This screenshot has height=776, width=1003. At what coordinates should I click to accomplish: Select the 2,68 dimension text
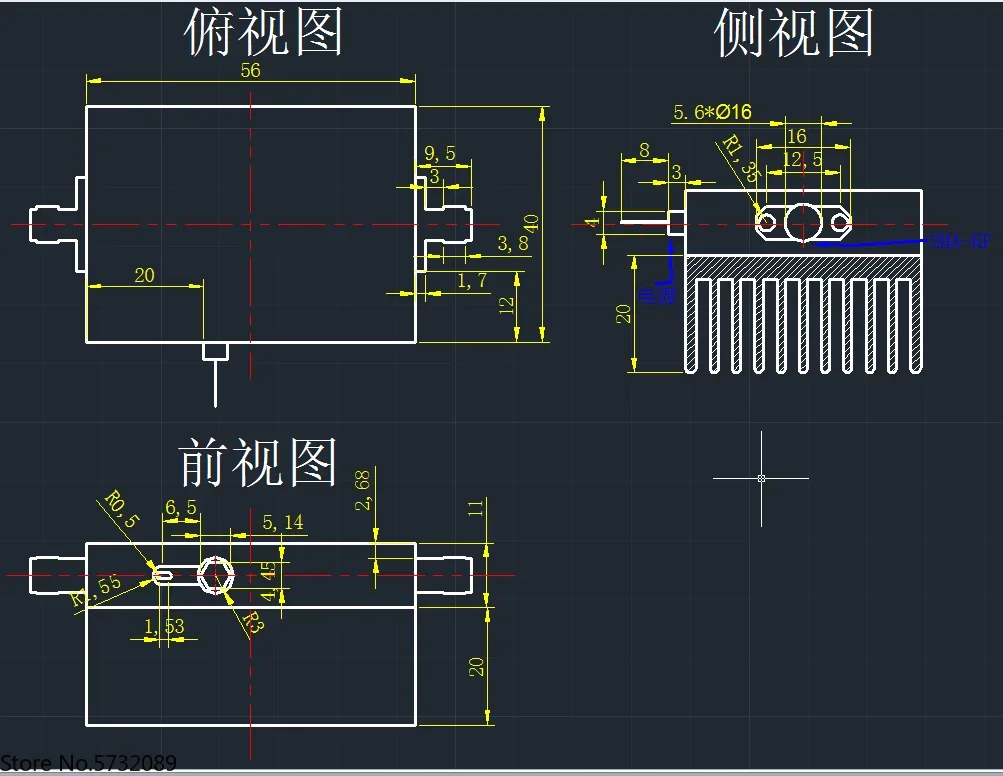click(x=362, y=489)
